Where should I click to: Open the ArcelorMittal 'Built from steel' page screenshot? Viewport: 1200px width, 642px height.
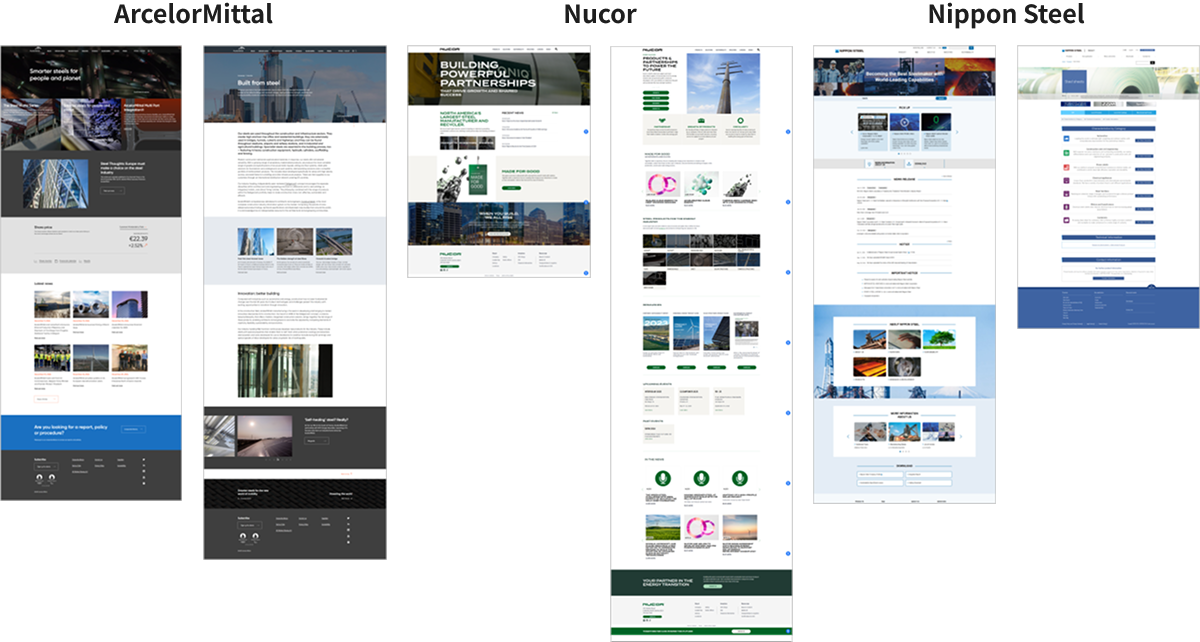[x=295, y=302]
